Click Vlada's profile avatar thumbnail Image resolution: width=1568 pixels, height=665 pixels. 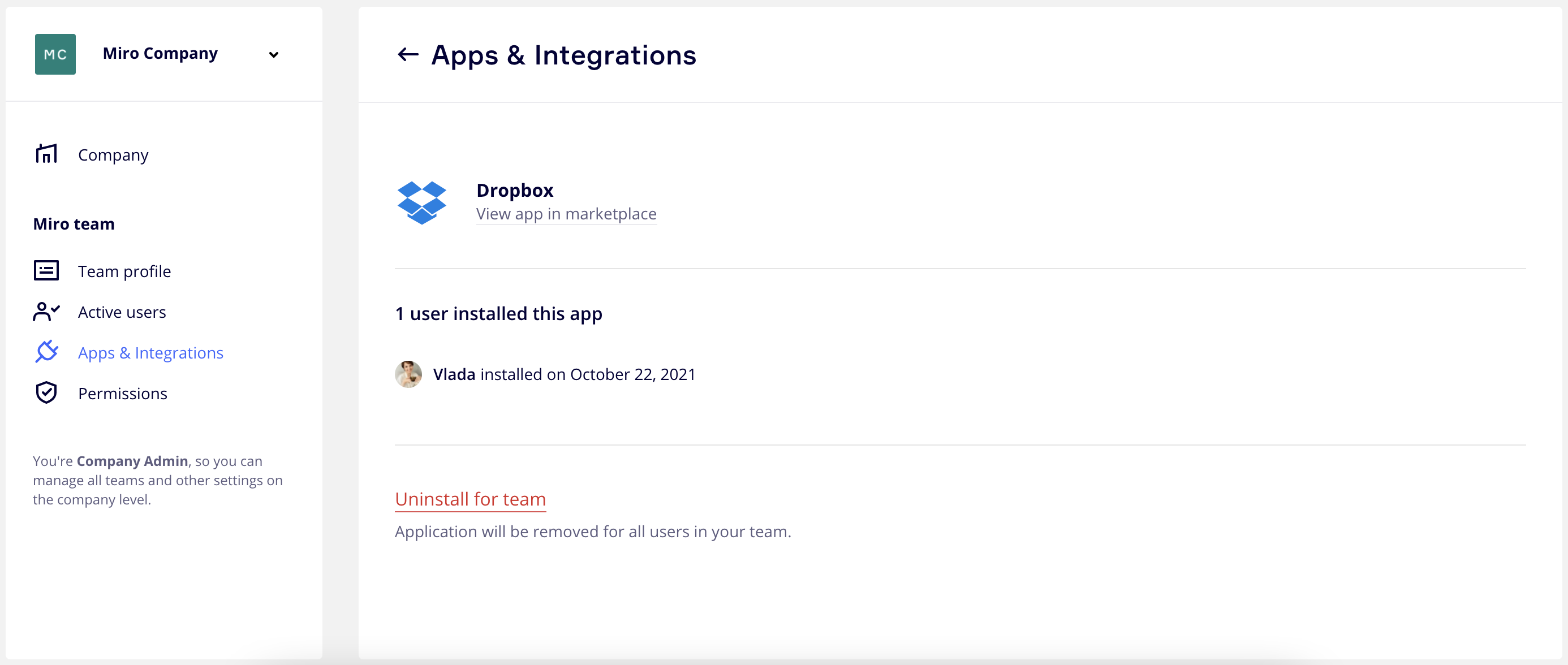click(x=408, y=374)
